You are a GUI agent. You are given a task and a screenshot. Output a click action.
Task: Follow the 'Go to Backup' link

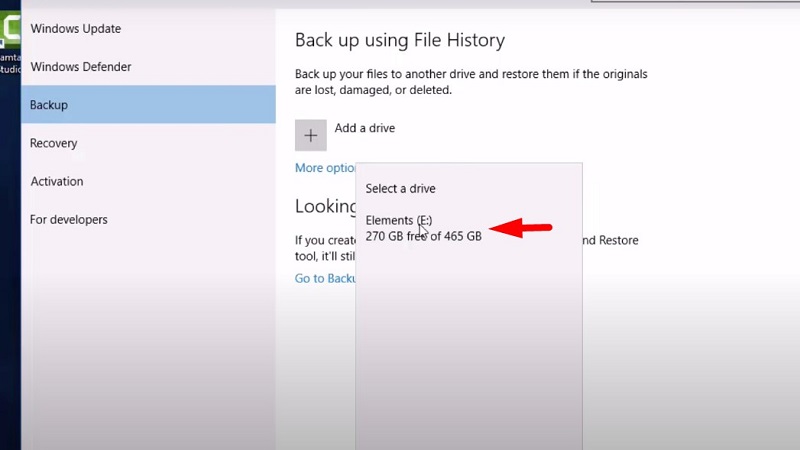point(325,278)
